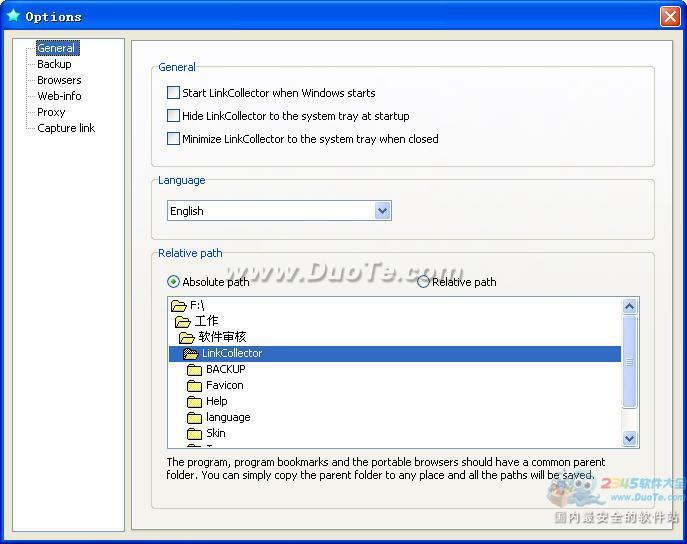
Task: Select the F:\ row in folder list
Action: tap(395, 305)
